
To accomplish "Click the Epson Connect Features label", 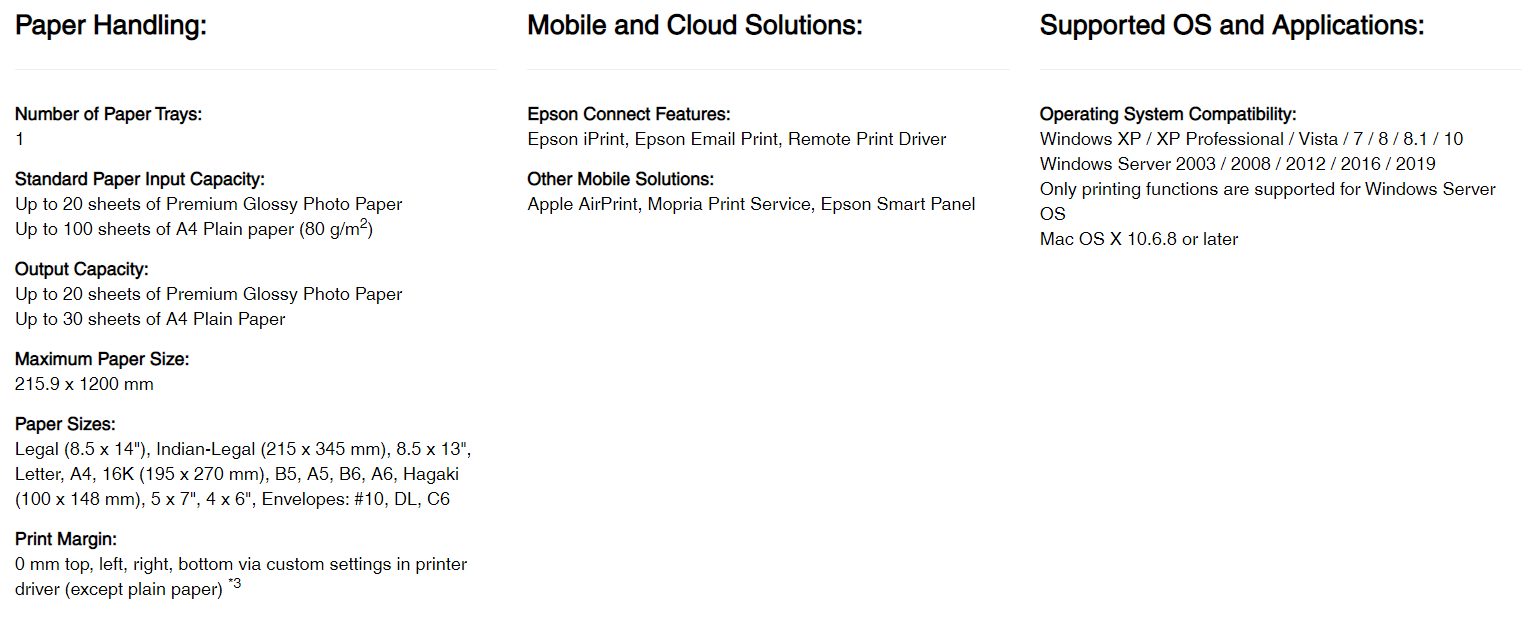I will click(629, 114).
